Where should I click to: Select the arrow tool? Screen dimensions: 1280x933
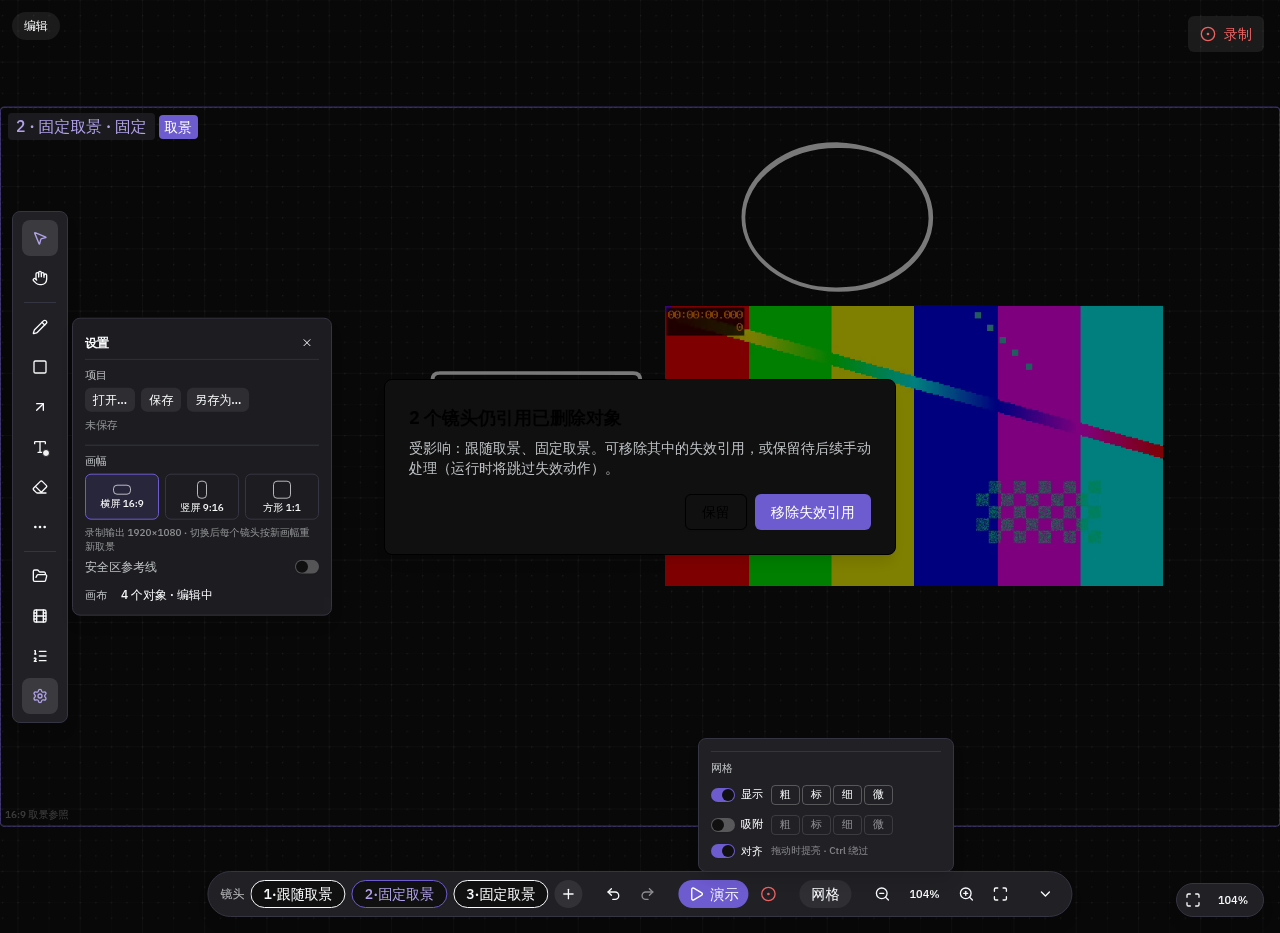pyautogui.click(x=40, y=407)
